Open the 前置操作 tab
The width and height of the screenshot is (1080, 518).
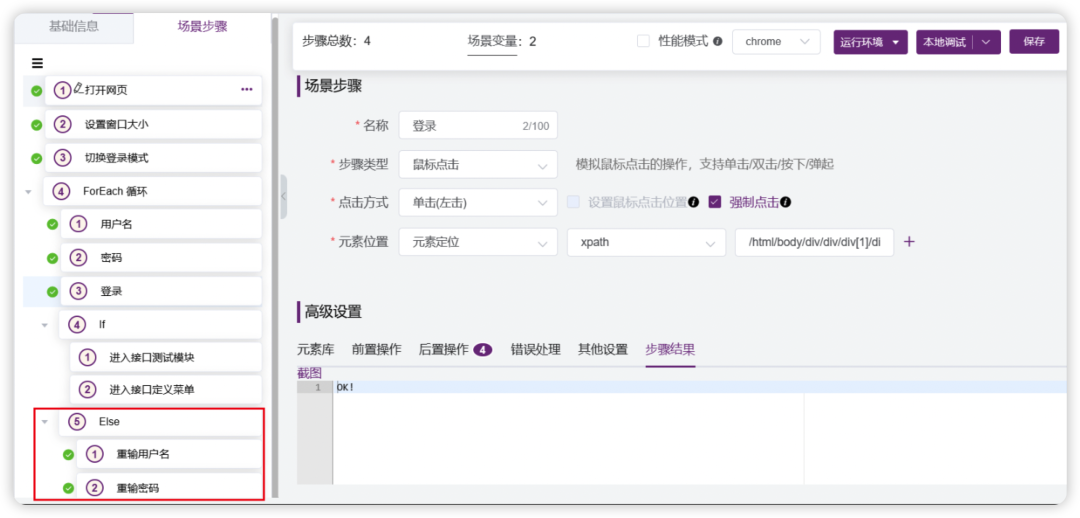(x=376, y=349)
